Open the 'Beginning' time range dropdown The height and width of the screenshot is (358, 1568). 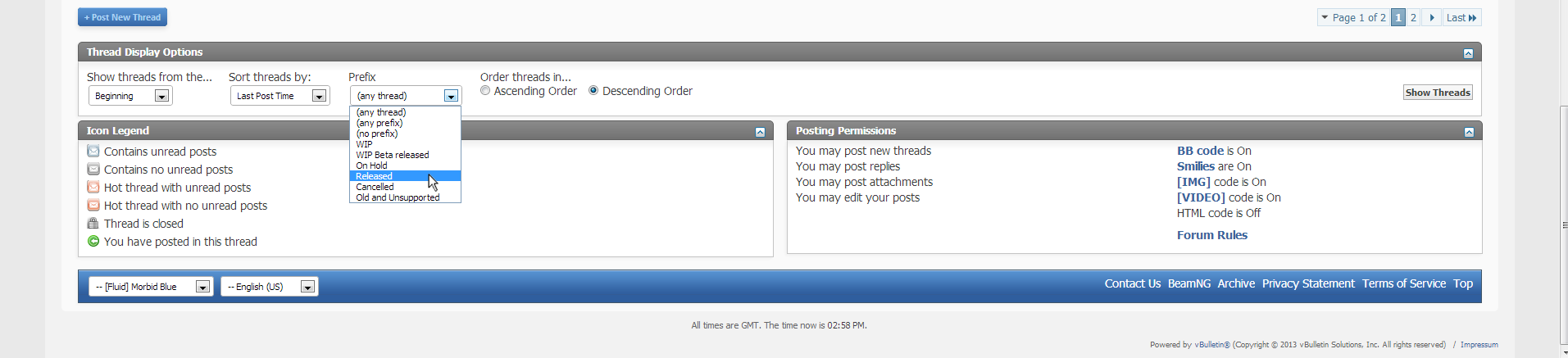pyautogui.click(x=130, y=96)
